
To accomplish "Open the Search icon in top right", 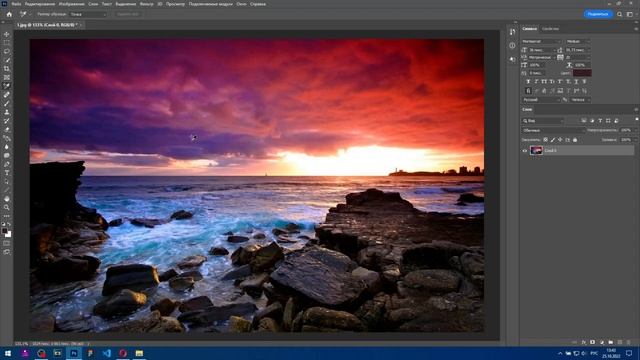I will click(x=620, y=14).
